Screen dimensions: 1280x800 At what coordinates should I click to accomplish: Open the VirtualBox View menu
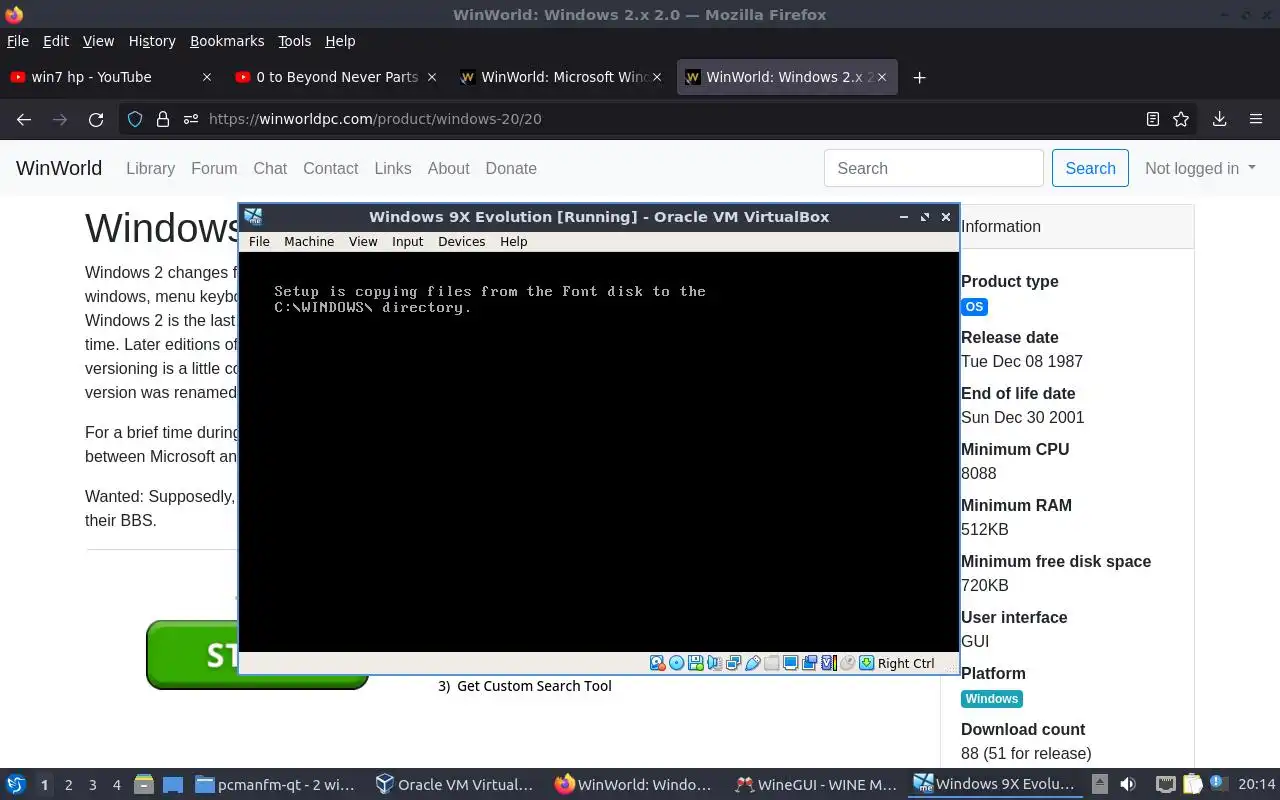[x=363, y=241]
